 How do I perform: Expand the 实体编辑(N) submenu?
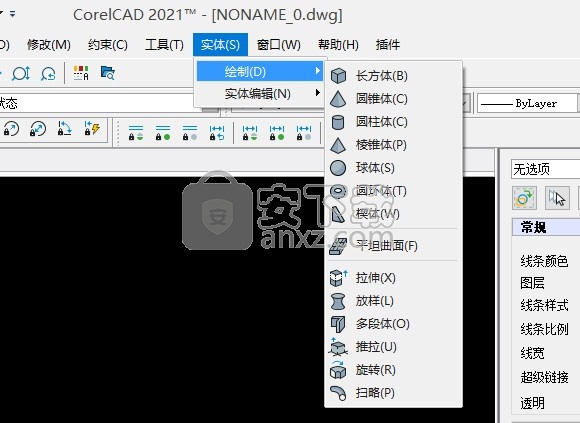pos(260,94)
